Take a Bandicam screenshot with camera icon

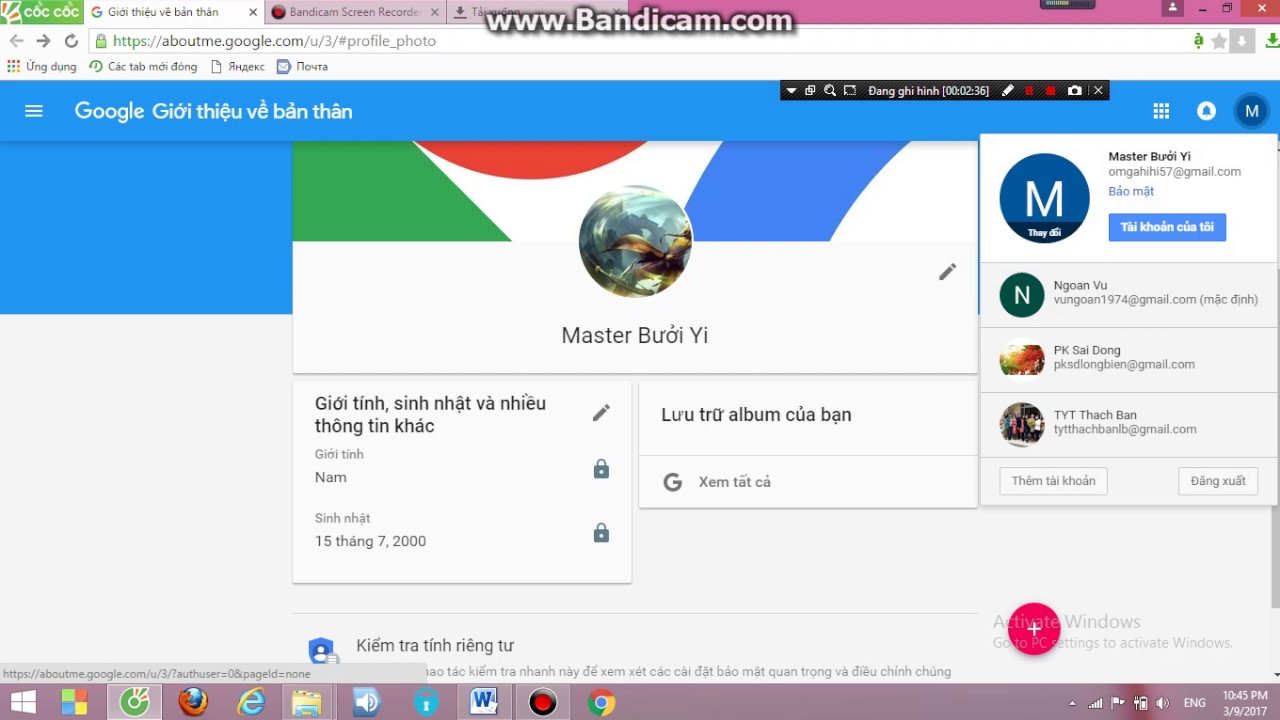[x=1074, y=91]
